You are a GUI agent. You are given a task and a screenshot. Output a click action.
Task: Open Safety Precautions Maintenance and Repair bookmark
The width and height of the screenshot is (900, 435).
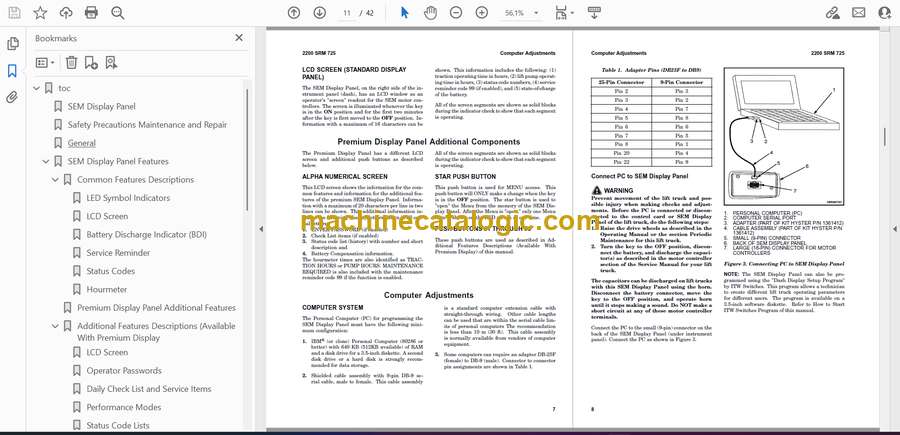click(148, 125)
